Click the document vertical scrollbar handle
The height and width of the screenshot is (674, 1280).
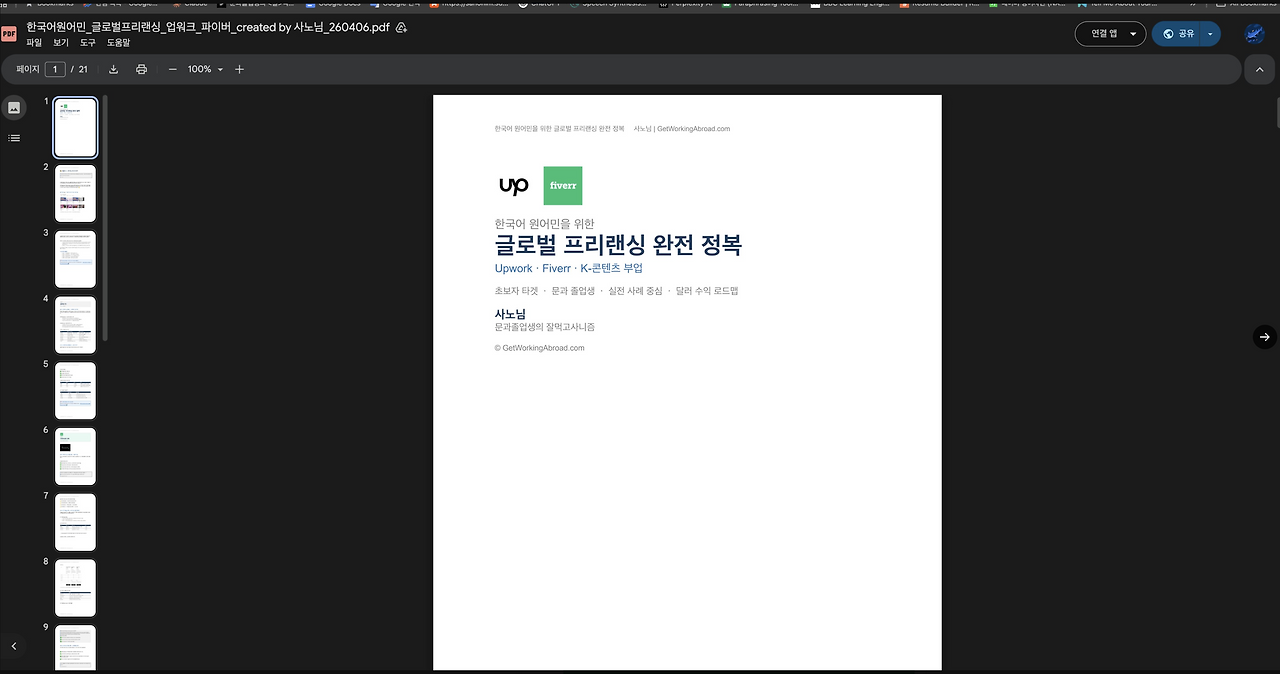[x=1276, y=110]
